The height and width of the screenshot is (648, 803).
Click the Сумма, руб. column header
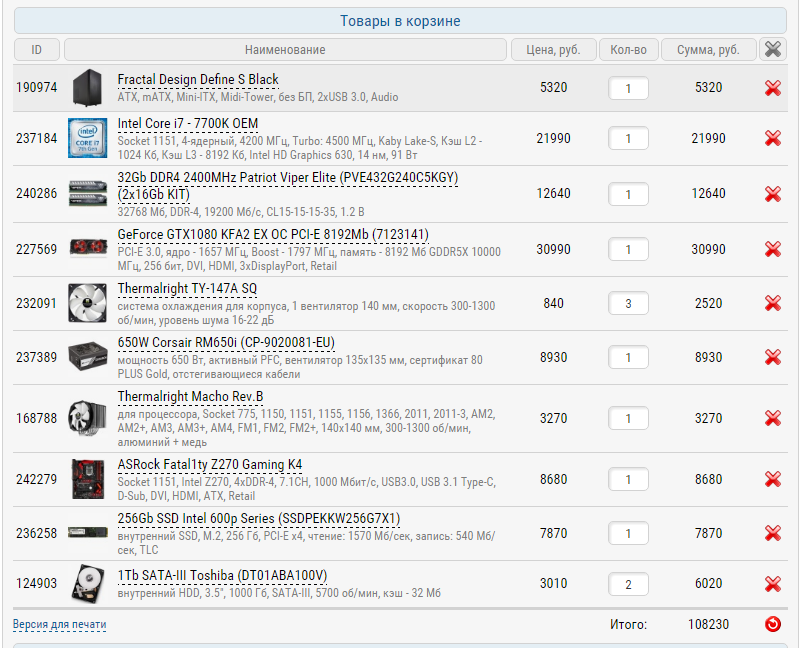[x=708, y=50]
